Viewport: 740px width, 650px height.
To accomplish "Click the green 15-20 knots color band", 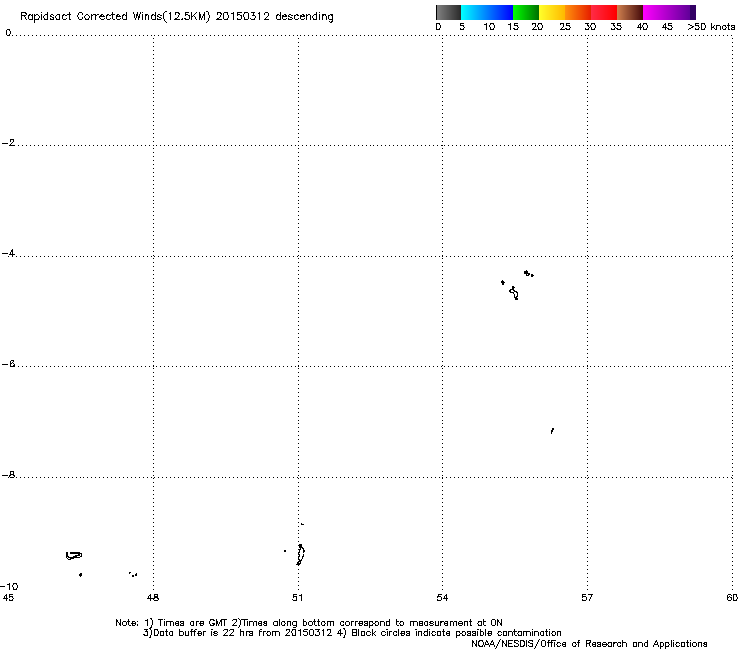I will pyautogui.click(x=526, y=12).
